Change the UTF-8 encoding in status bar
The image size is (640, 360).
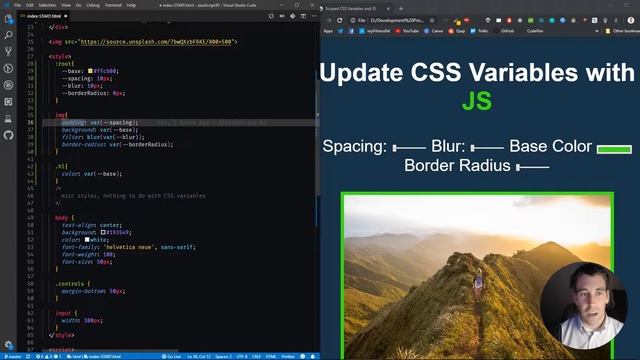[x=242, y=356]
